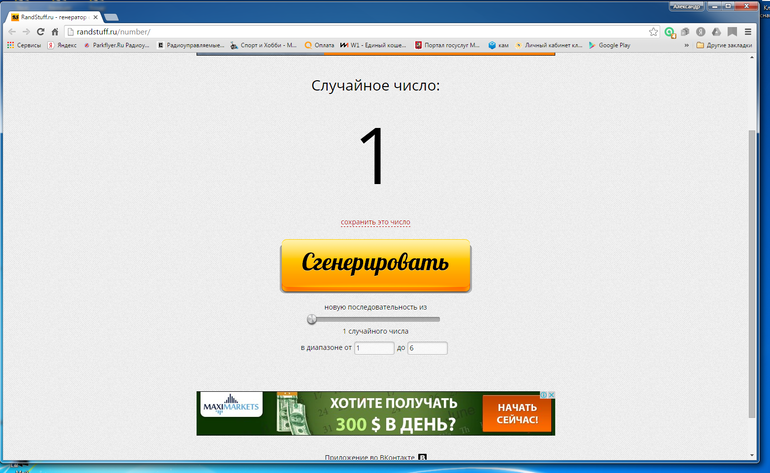Click the range 'до' input field
The width and height of the screenshot is (770, 473).
(427, 347)
